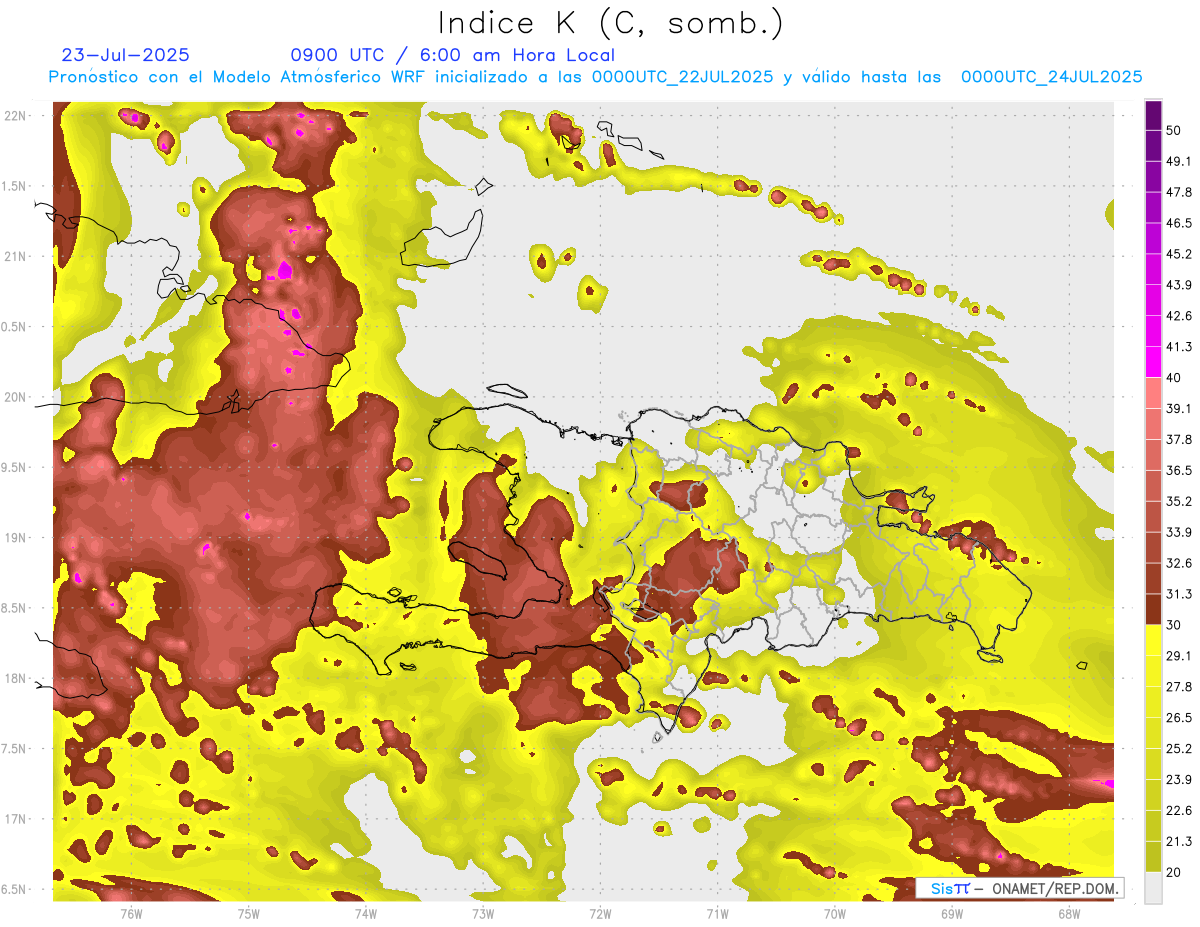Click the color scale value '49.1'
The image size is (1200, 927).
point(1179,161)
